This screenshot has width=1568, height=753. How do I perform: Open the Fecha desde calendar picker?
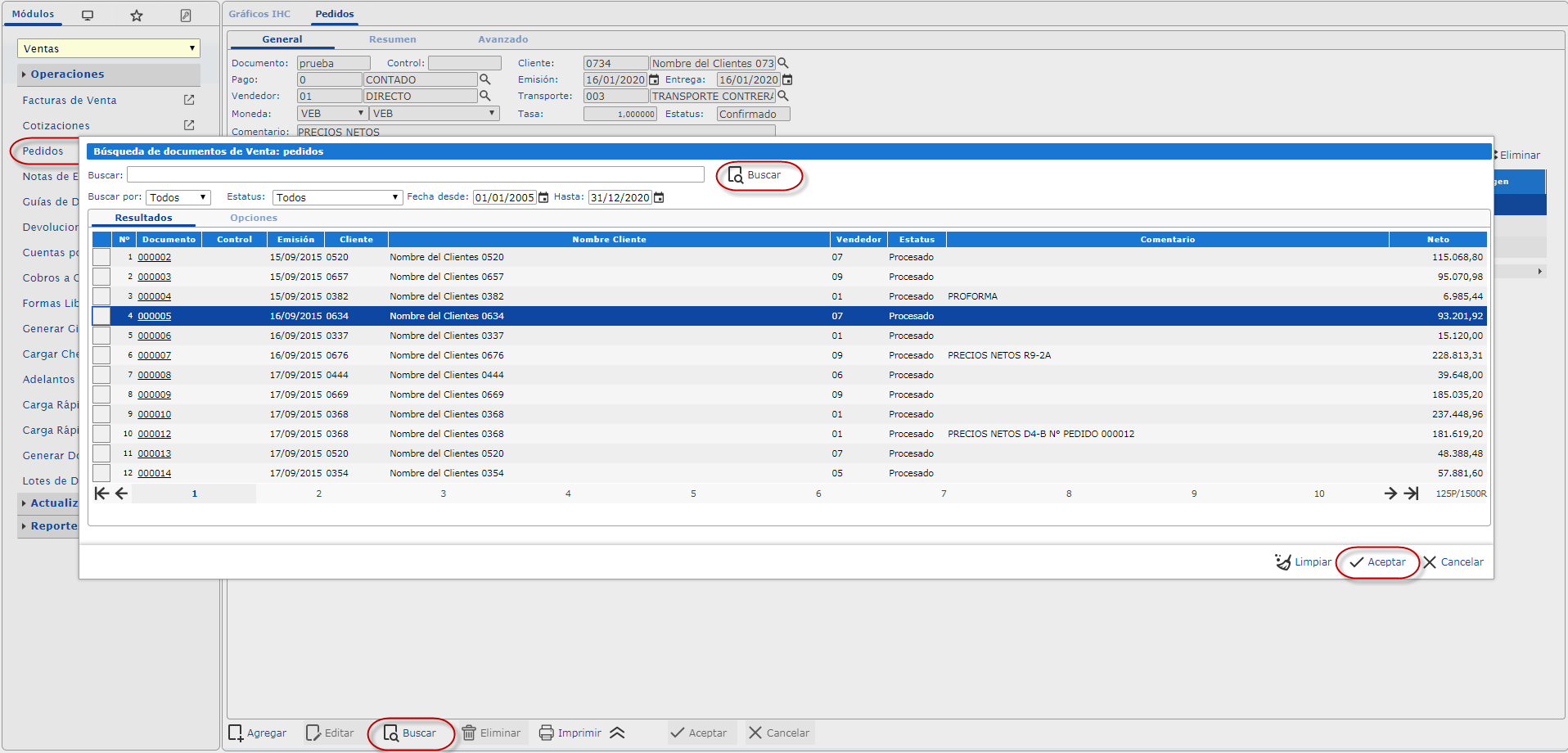(543, 197)
